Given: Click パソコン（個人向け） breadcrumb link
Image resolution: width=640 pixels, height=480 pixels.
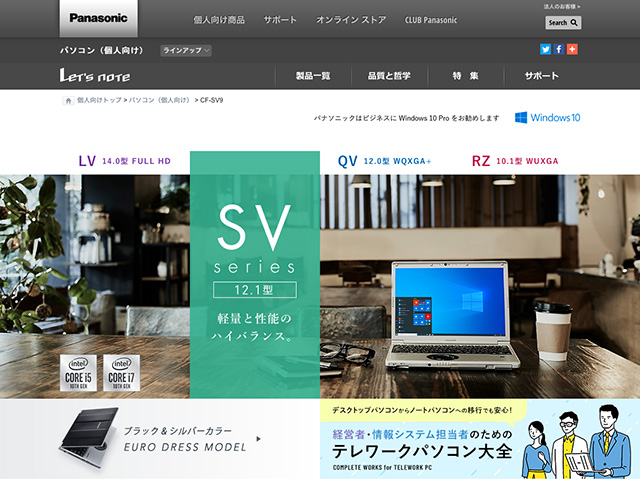Looking at the screenshot, I should 160,100.
